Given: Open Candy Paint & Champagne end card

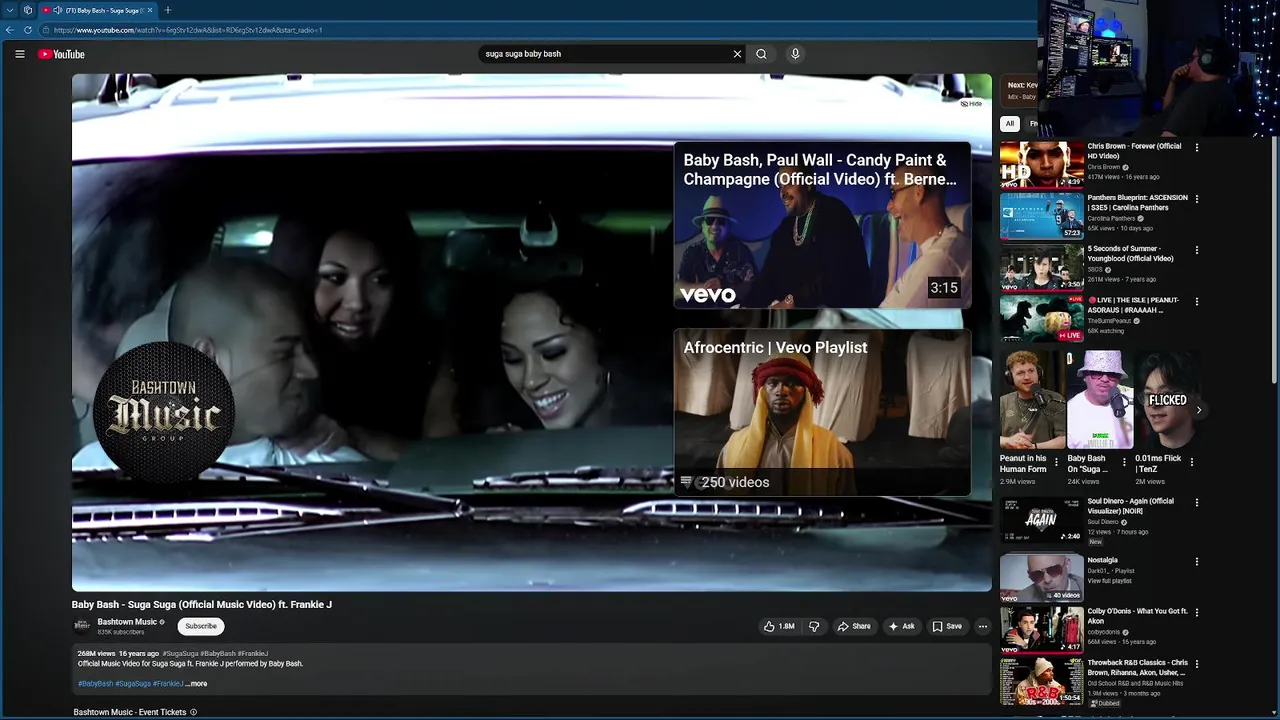Looking at the screenshot, I should [822, 225].
